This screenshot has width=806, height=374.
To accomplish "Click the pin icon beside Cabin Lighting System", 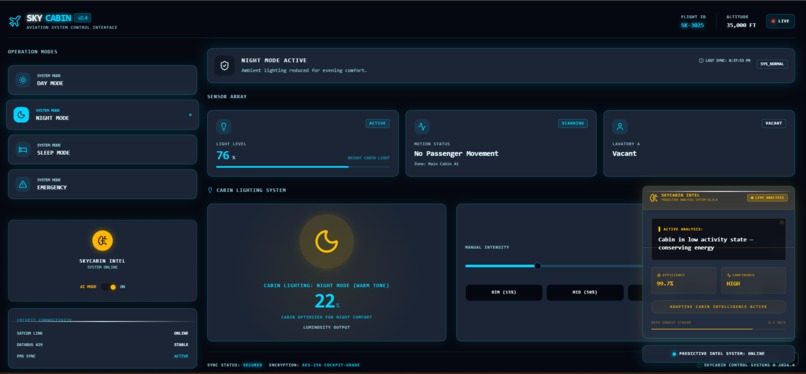I will coord(210,190).
